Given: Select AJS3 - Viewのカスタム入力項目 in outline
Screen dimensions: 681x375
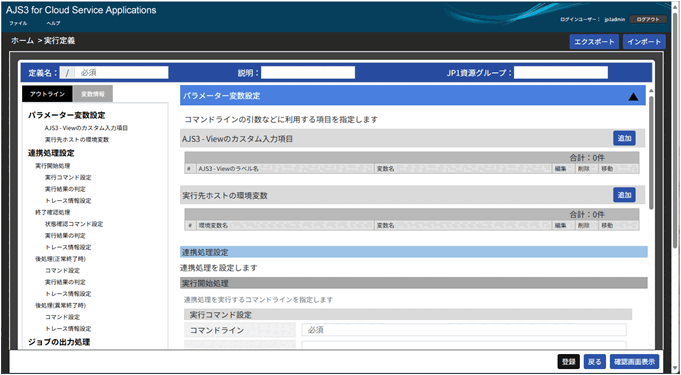Looking at the screenshot, I should (86, 128).
